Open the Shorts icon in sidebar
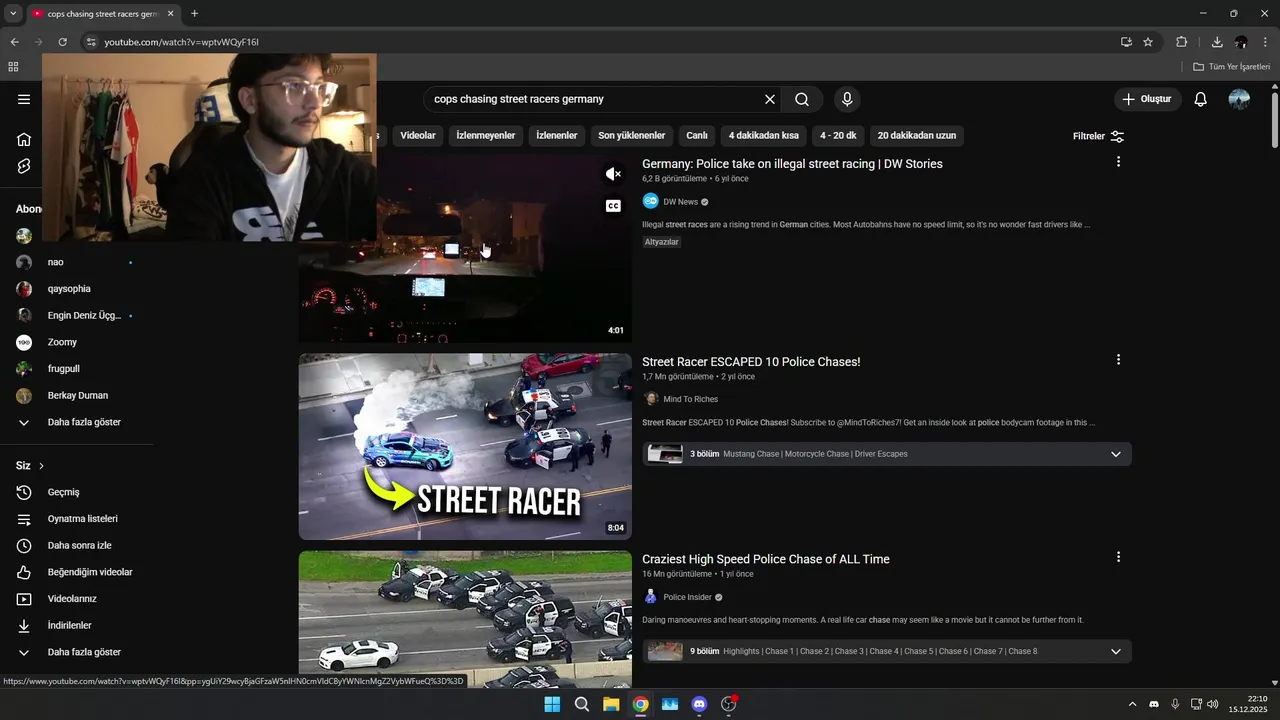The height and width of the screenshot is (720, 1280). click(x=24, y=166)
